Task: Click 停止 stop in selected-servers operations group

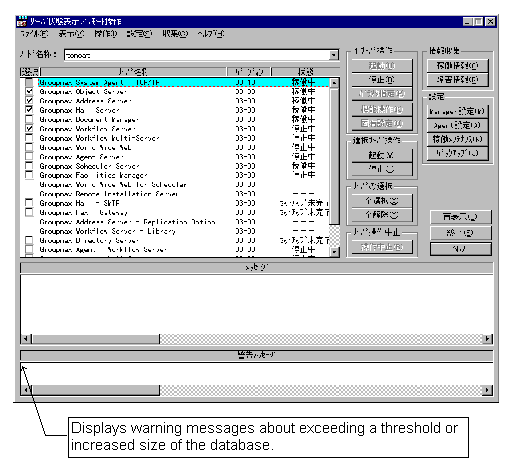Action: (x=382, y=169)
